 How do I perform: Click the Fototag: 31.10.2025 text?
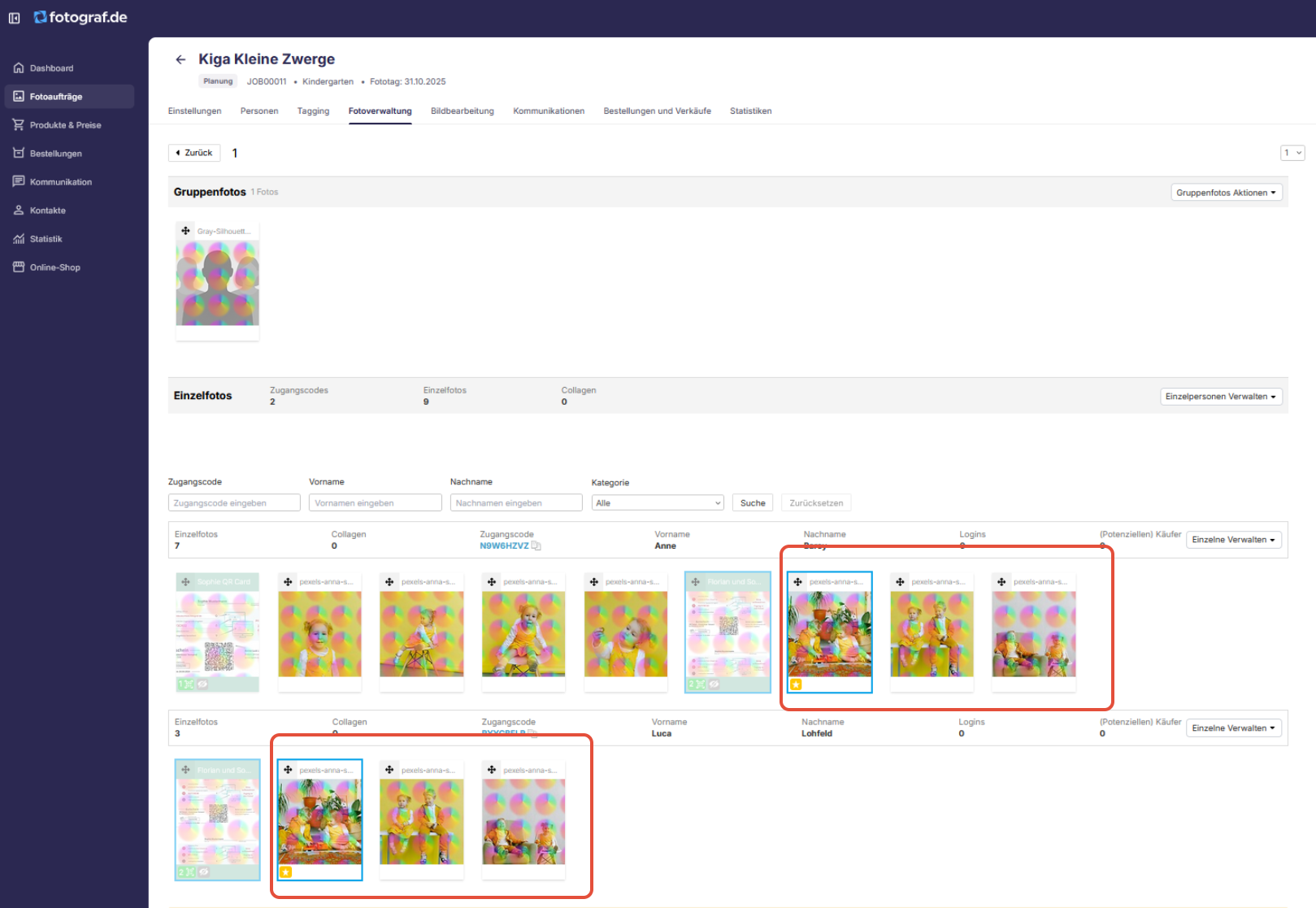pyautogui.click(x=408, y=81)
